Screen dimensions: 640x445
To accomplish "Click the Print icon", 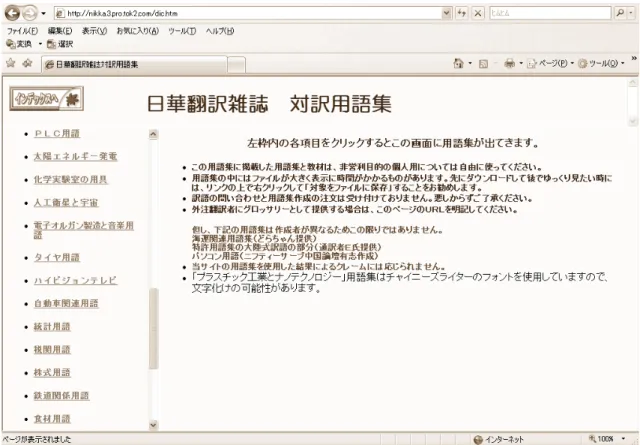I will pos(509,63).
